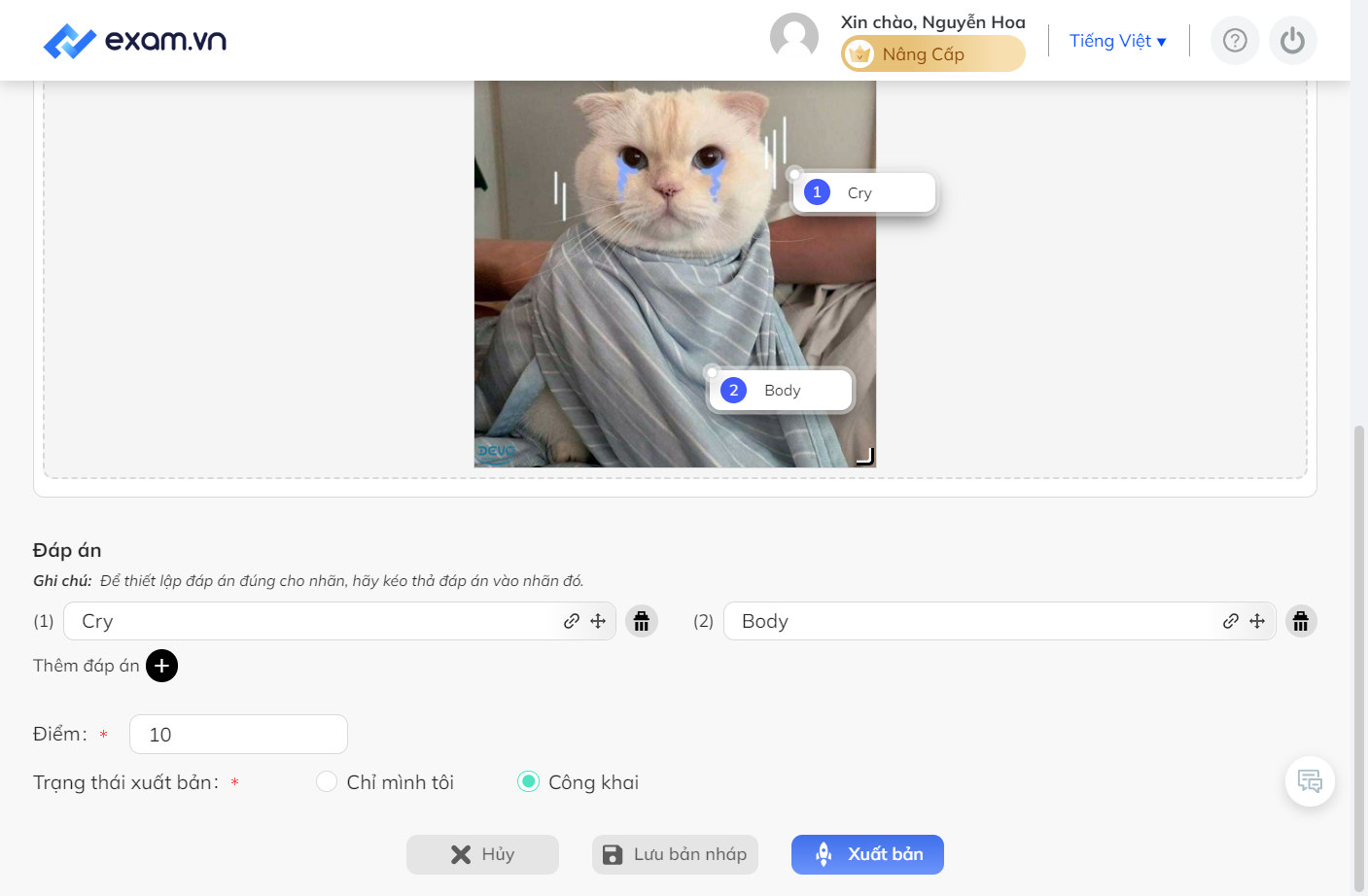
Task: Click the number 1 badge on Cry label
Action: (818, 192)
